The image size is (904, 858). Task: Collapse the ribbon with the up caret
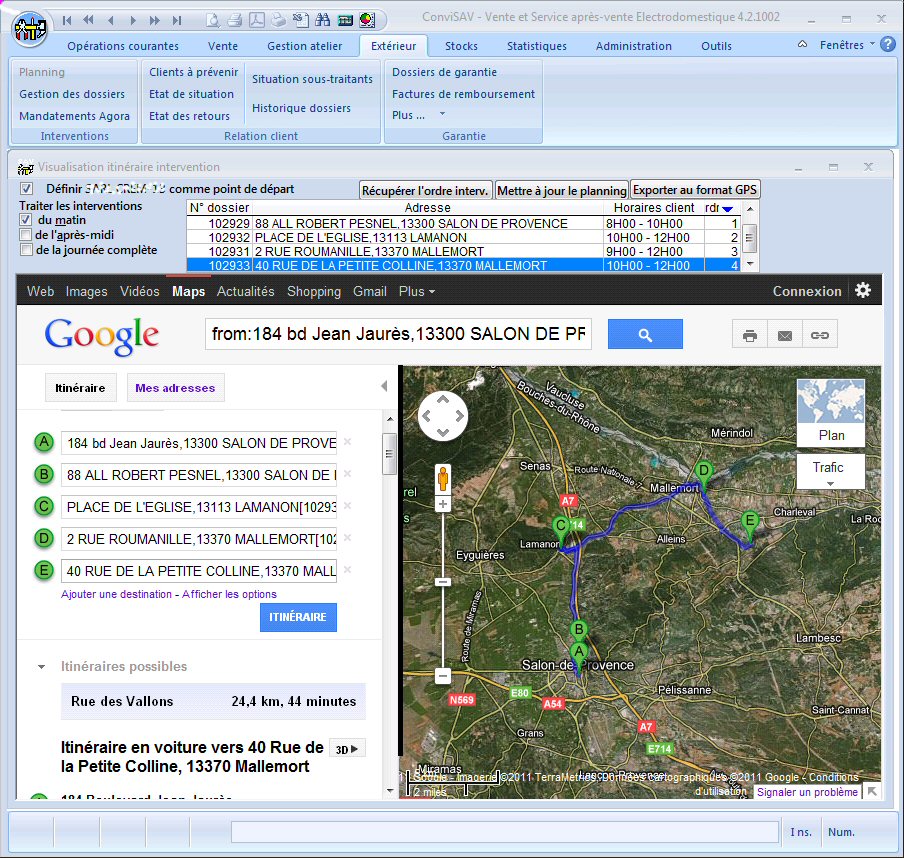click(x=803, y=44)
